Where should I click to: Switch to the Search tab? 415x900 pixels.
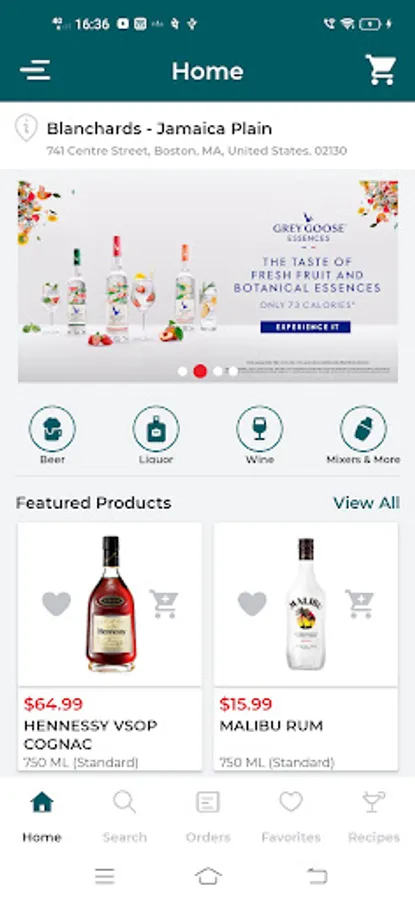pos(125,816)
